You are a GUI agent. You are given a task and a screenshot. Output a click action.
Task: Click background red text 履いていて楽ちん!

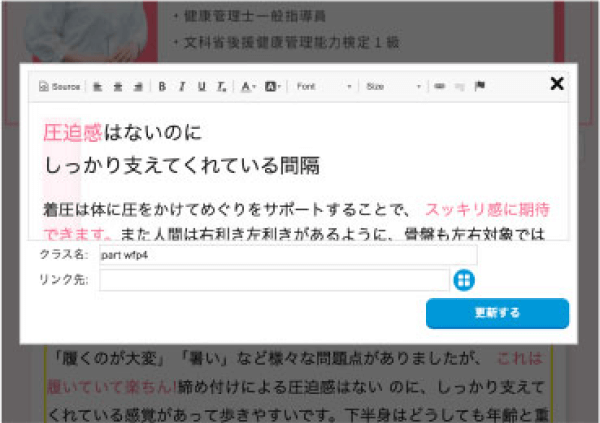[x=111, y=387]
